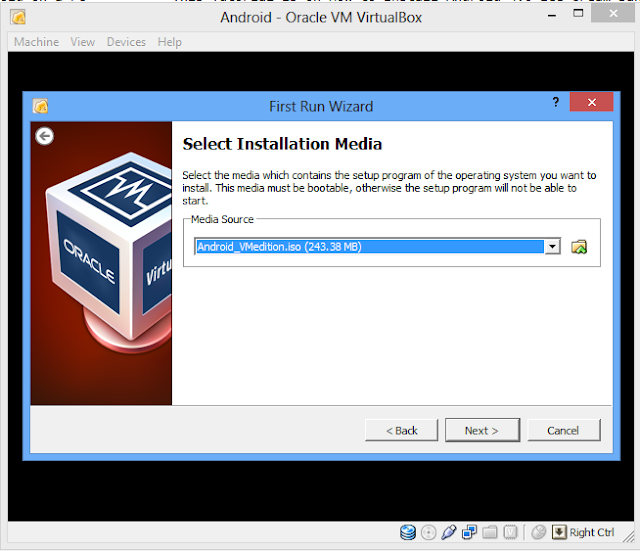Click the shared folders status icon
The height and width of the screenshot is (551, 640).
[x=489, y=532]
